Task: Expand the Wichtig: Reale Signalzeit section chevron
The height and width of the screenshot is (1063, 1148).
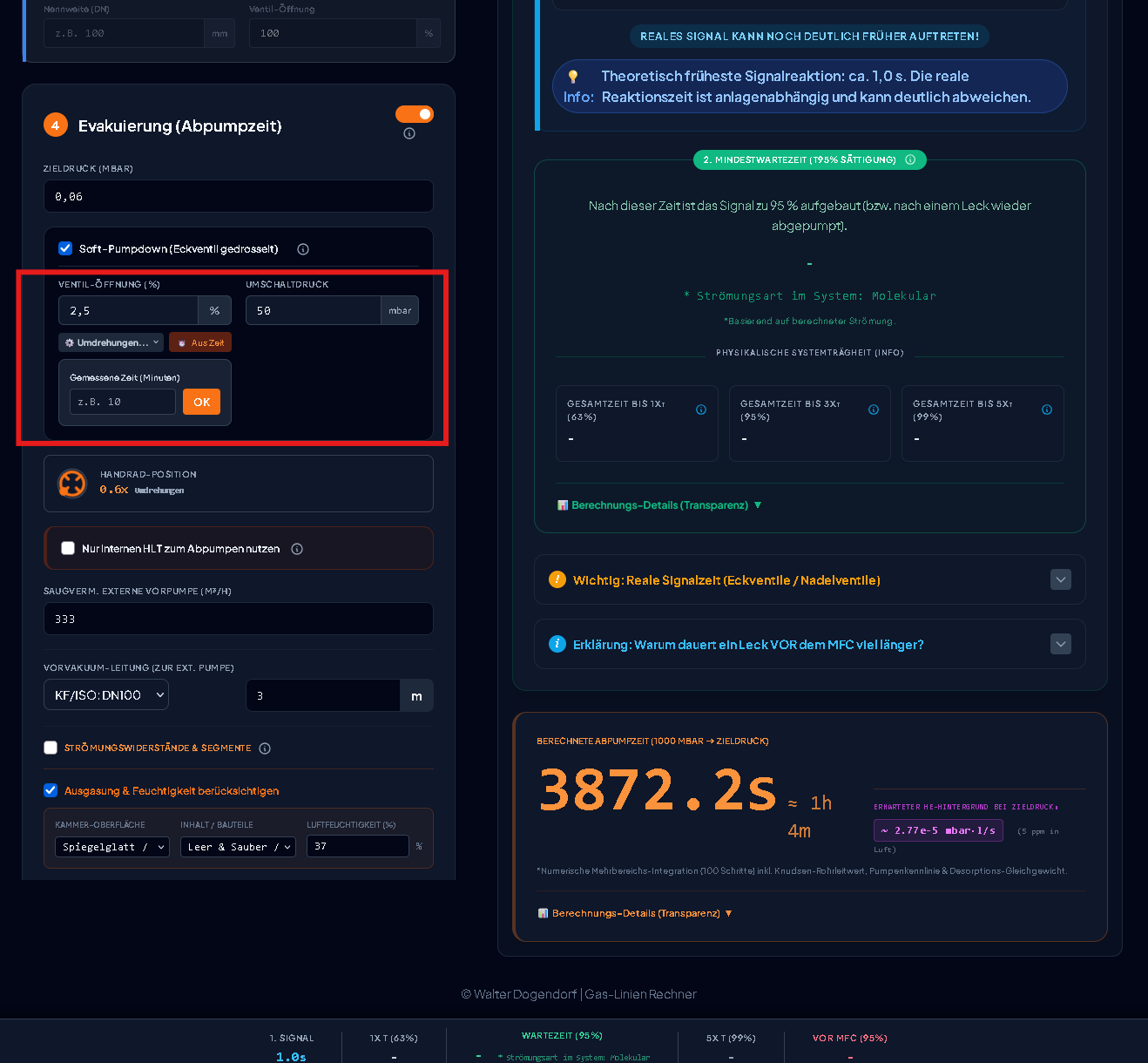Action: 1061,579
